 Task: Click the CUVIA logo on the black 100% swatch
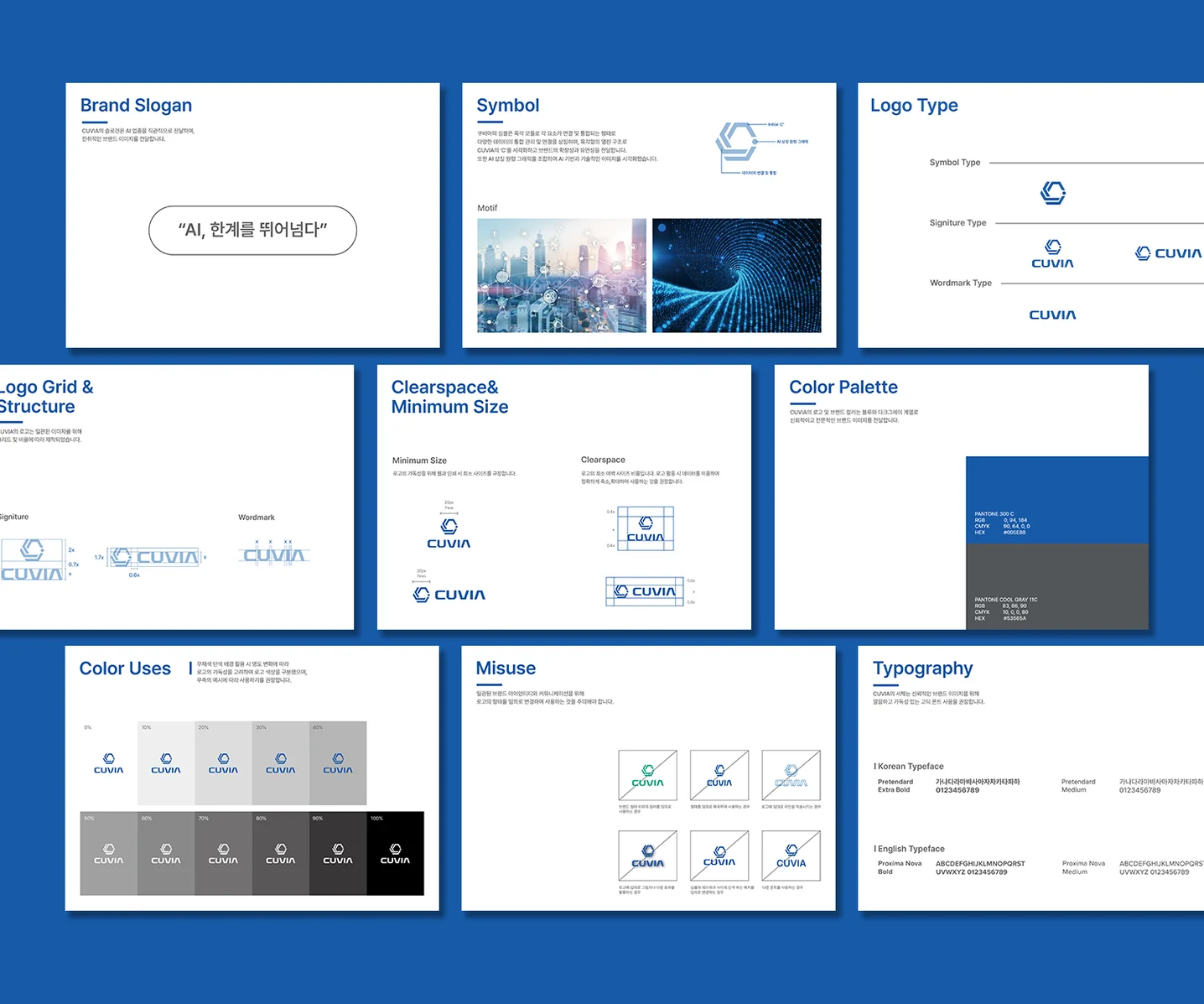coord(395,854)
